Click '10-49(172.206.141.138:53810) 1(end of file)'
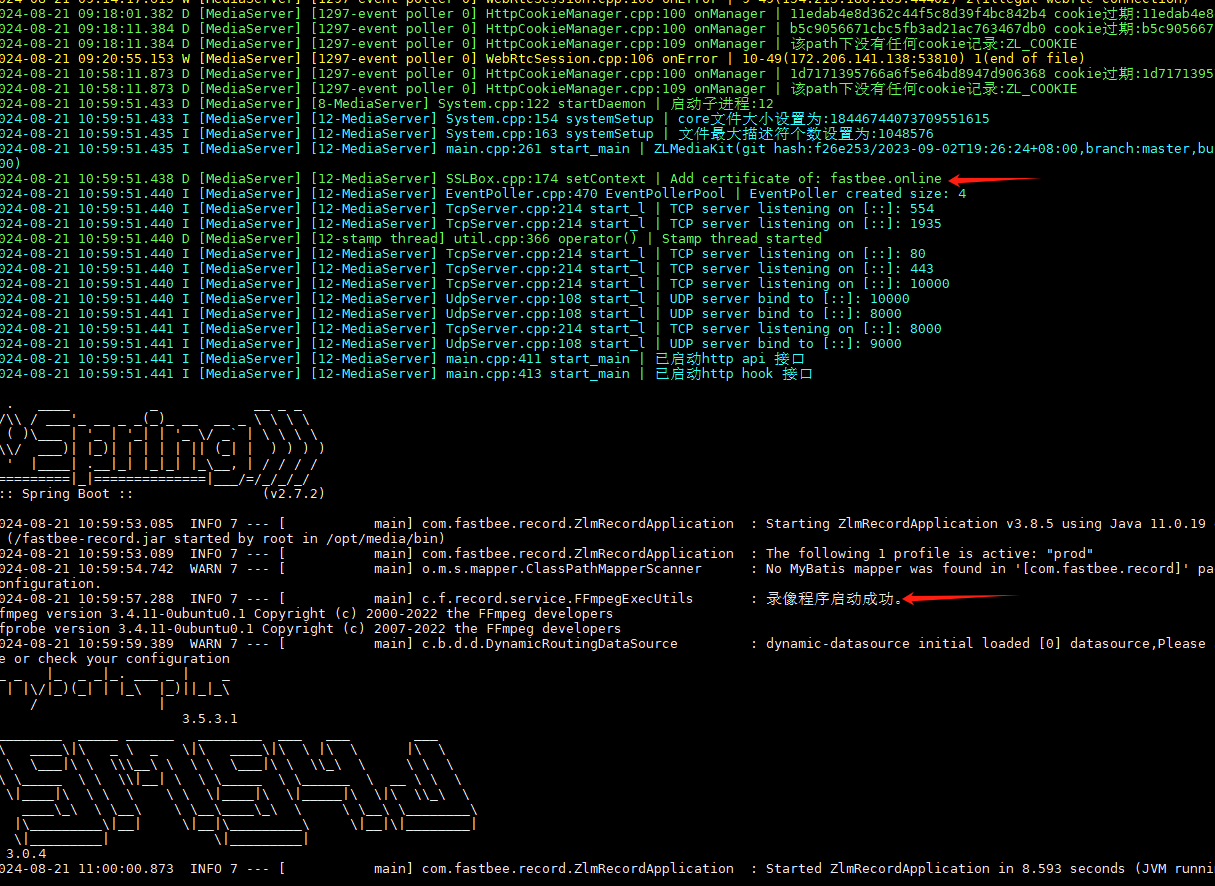The image size is (1215, 886). pos(913,59)
